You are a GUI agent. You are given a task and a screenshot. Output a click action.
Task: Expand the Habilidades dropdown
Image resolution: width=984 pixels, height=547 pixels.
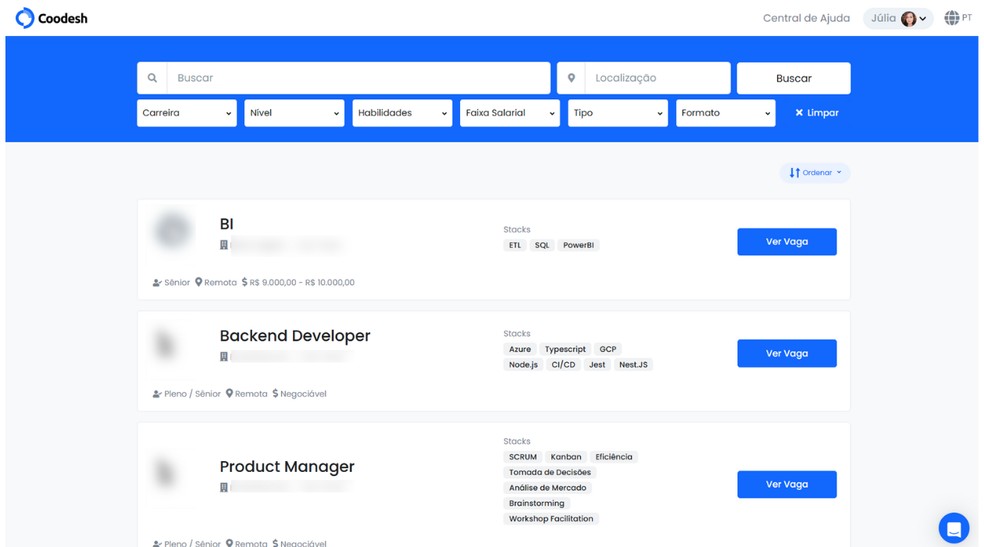pos(402,113)
